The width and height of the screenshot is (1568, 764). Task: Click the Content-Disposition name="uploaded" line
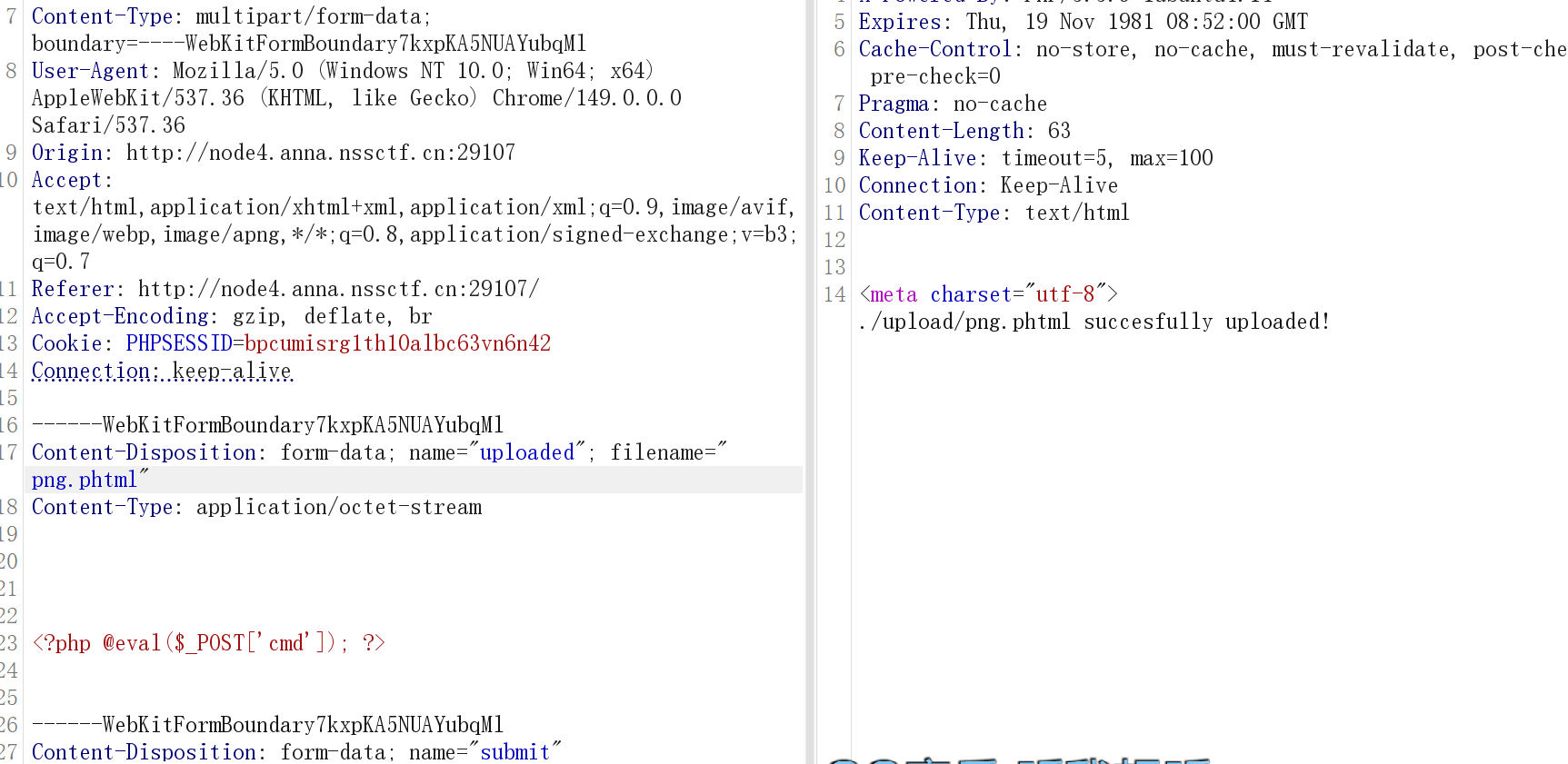tap(379, 452)
